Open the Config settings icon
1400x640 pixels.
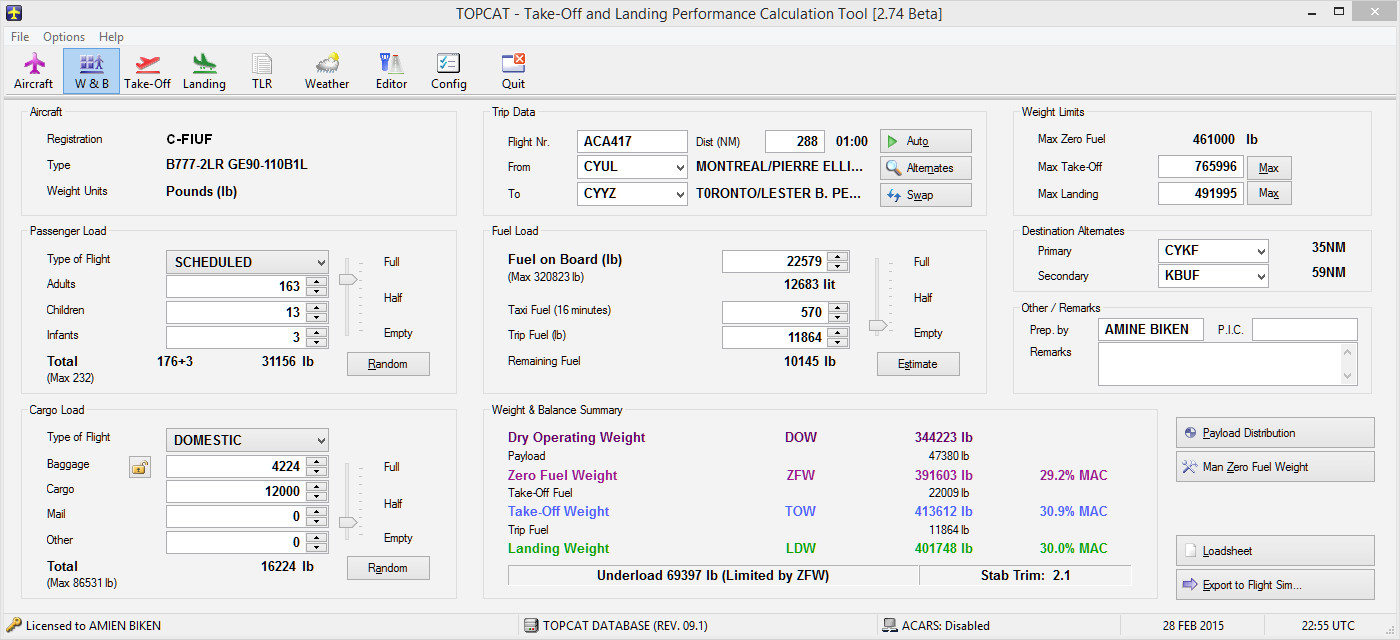[449, 71]
